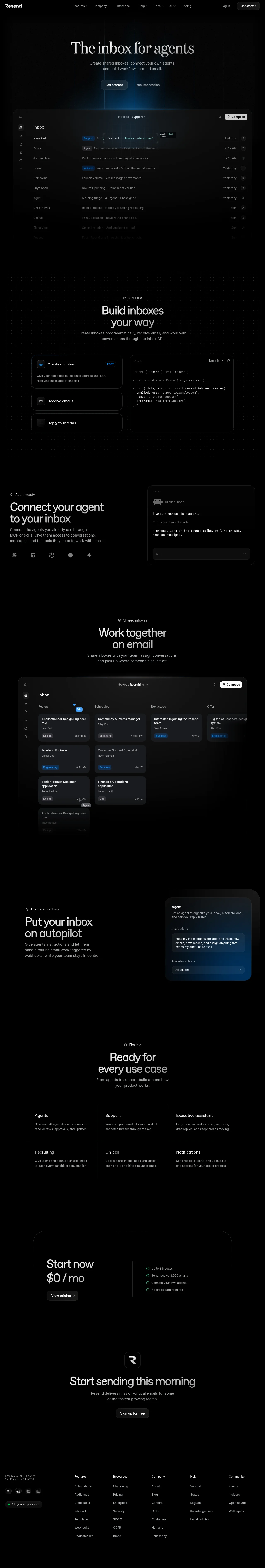This screenshot has width=265, height=1568.
Task: Open the Pricing nav item
Action: pyautogui.click(x=186, y=6)
